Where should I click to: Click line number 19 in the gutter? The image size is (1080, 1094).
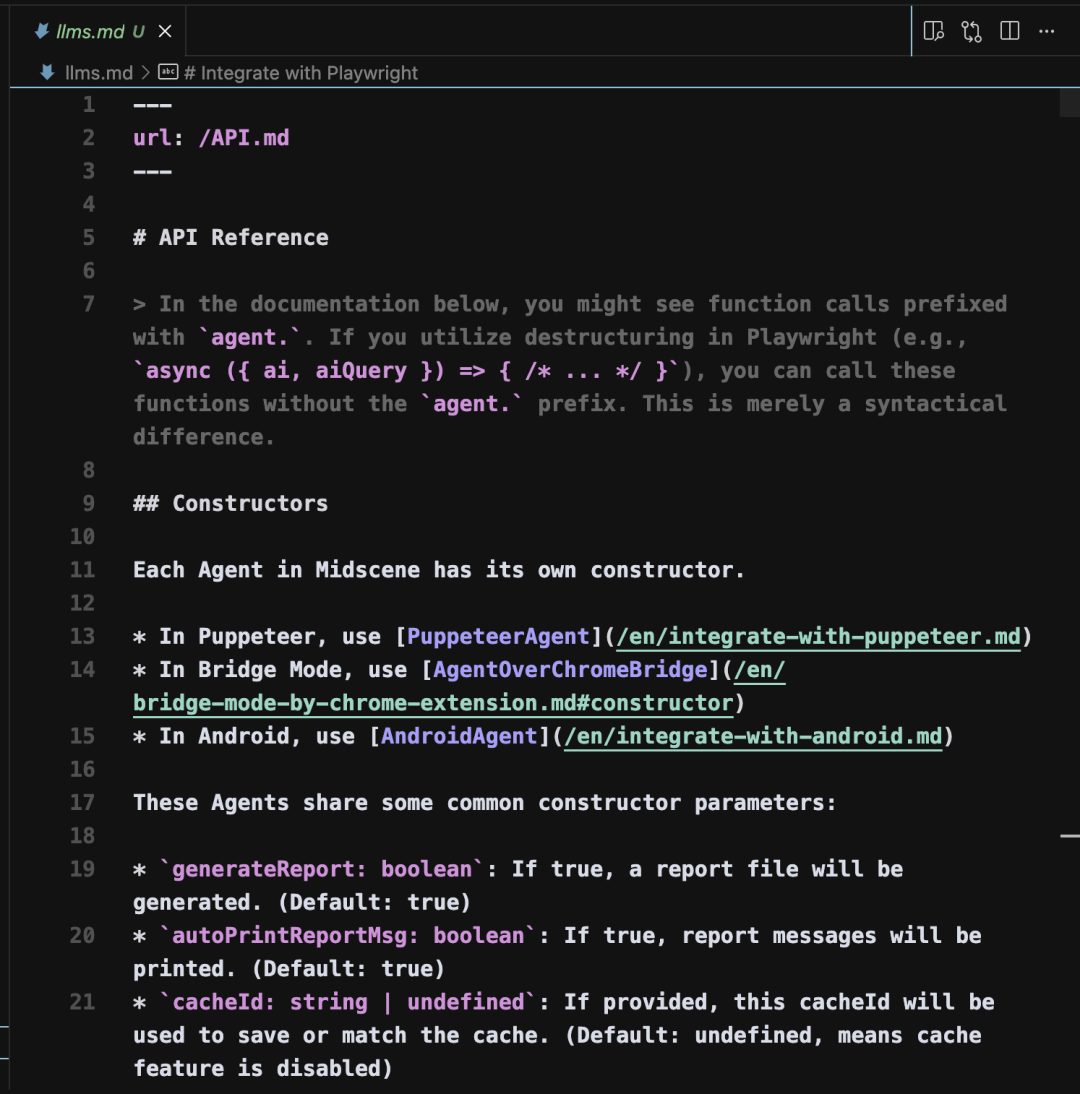pyautogui.click(x=82, y=869)
